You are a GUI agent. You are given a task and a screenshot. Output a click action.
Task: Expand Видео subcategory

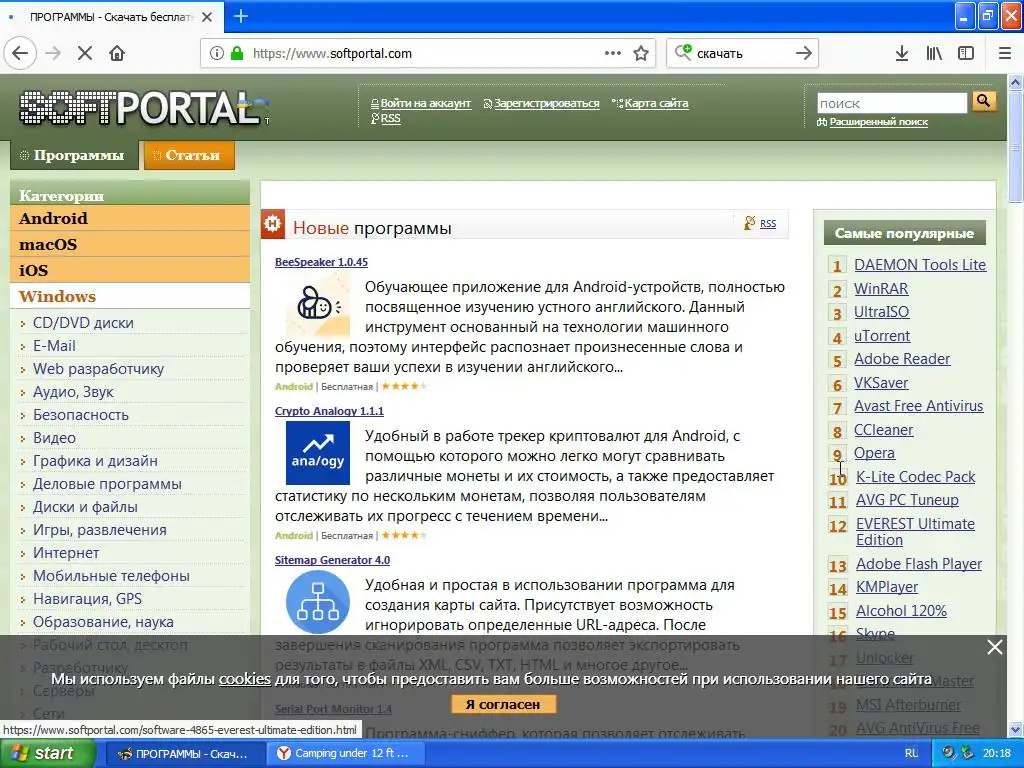[54, 438]
